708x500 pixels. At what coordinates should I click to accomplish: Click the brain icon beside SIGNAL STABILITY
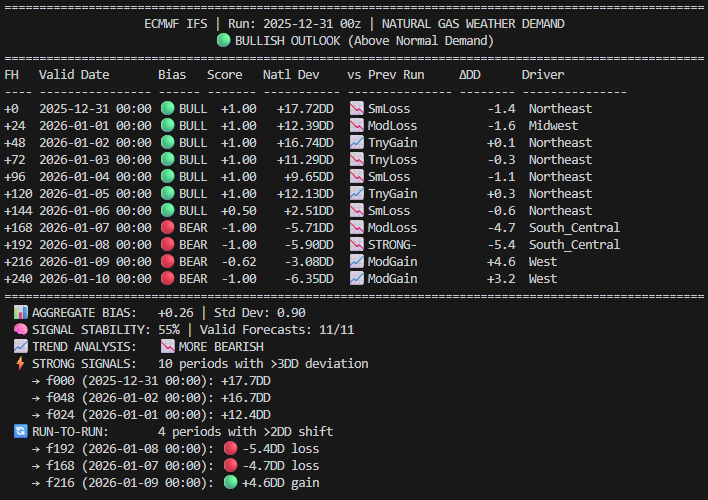(x=21, y=329)
